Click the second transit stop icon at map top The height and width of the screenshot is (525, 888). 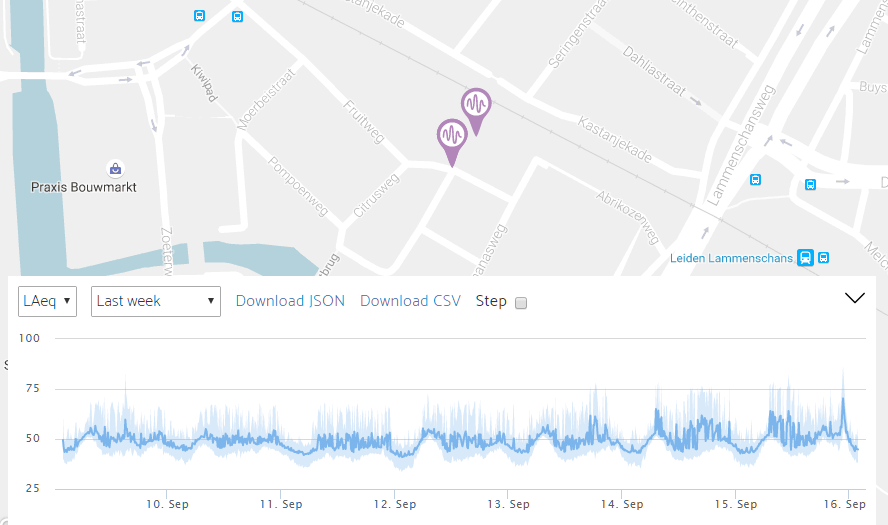(x=237, y=16)
